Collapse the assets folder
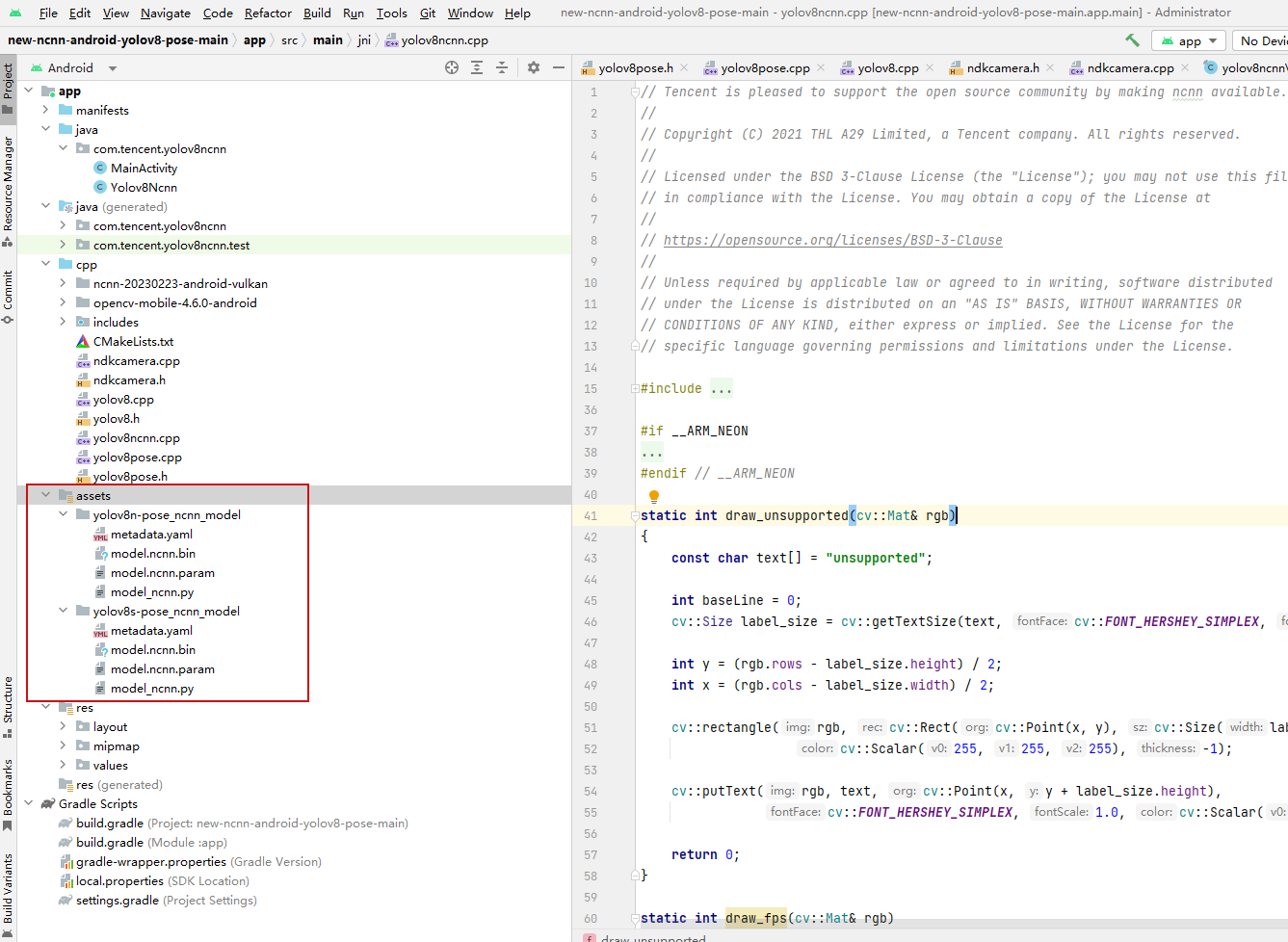This screenshot has width=1288, height=942. (x=45, y=495)
